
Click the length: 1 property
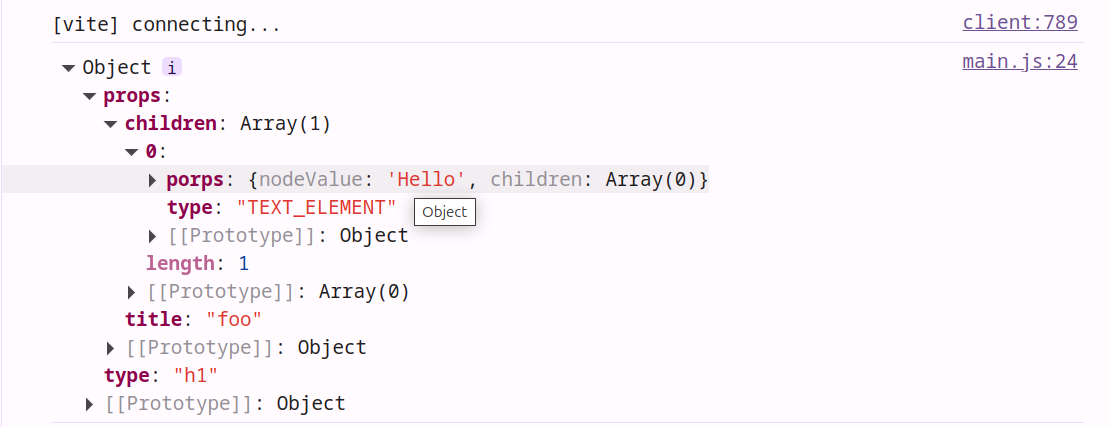[x=197, y=264]
